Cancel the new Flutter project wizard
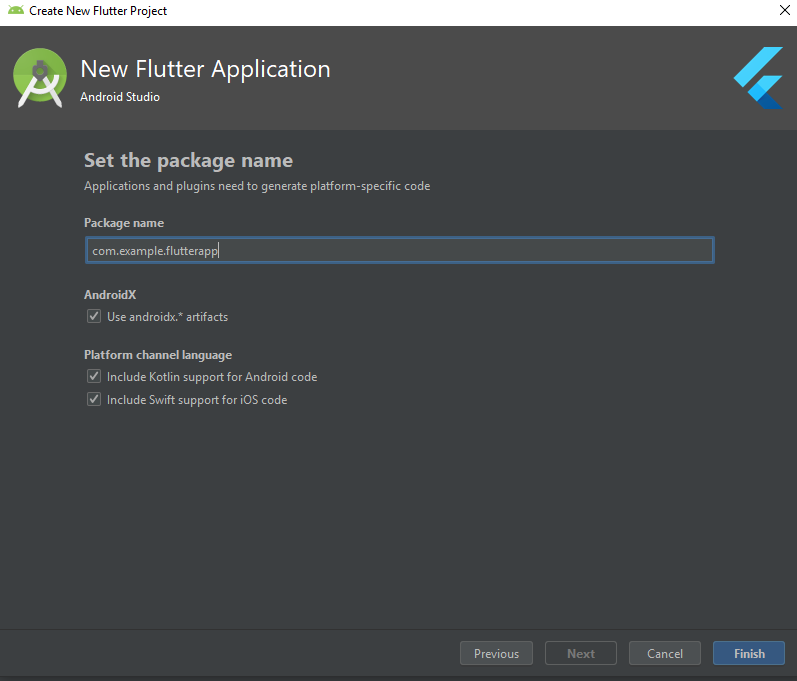The image size is (797, 681). (664, 653)
